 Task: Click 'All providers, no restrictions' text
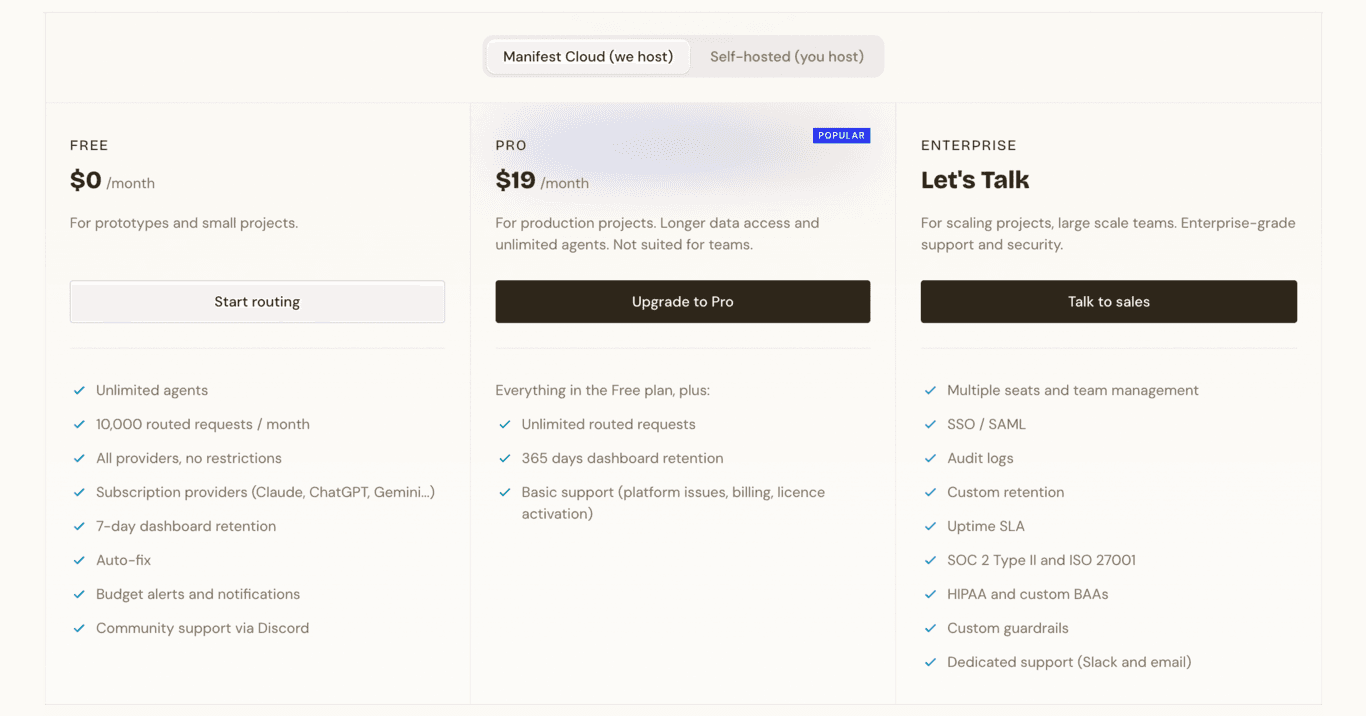pos(189,459)
